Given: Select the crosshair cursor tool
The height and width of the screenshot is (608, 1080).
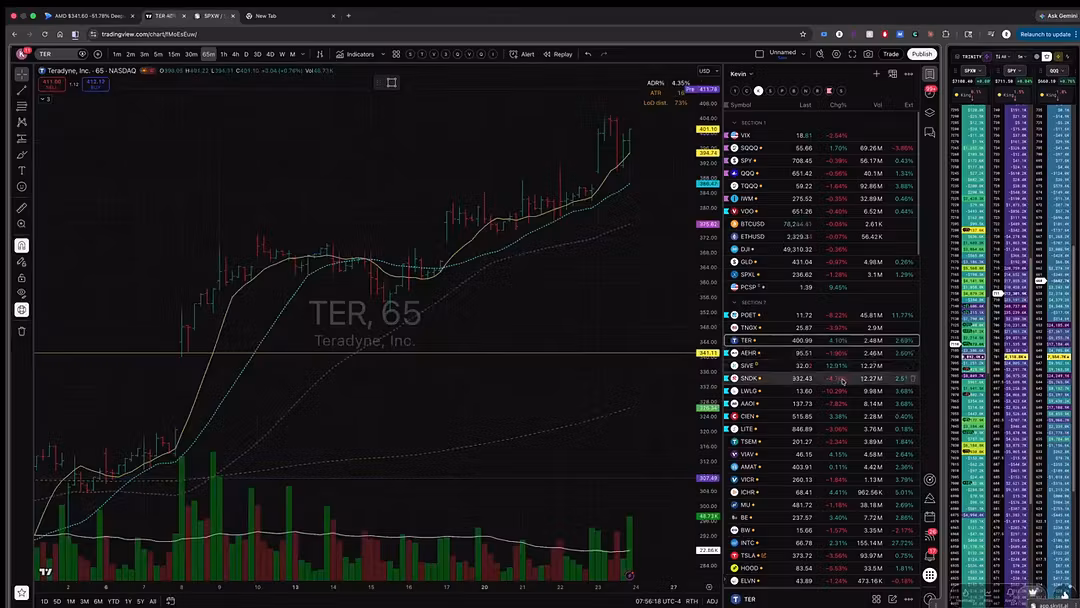Looking at the screenshot, I should [21, 74].
